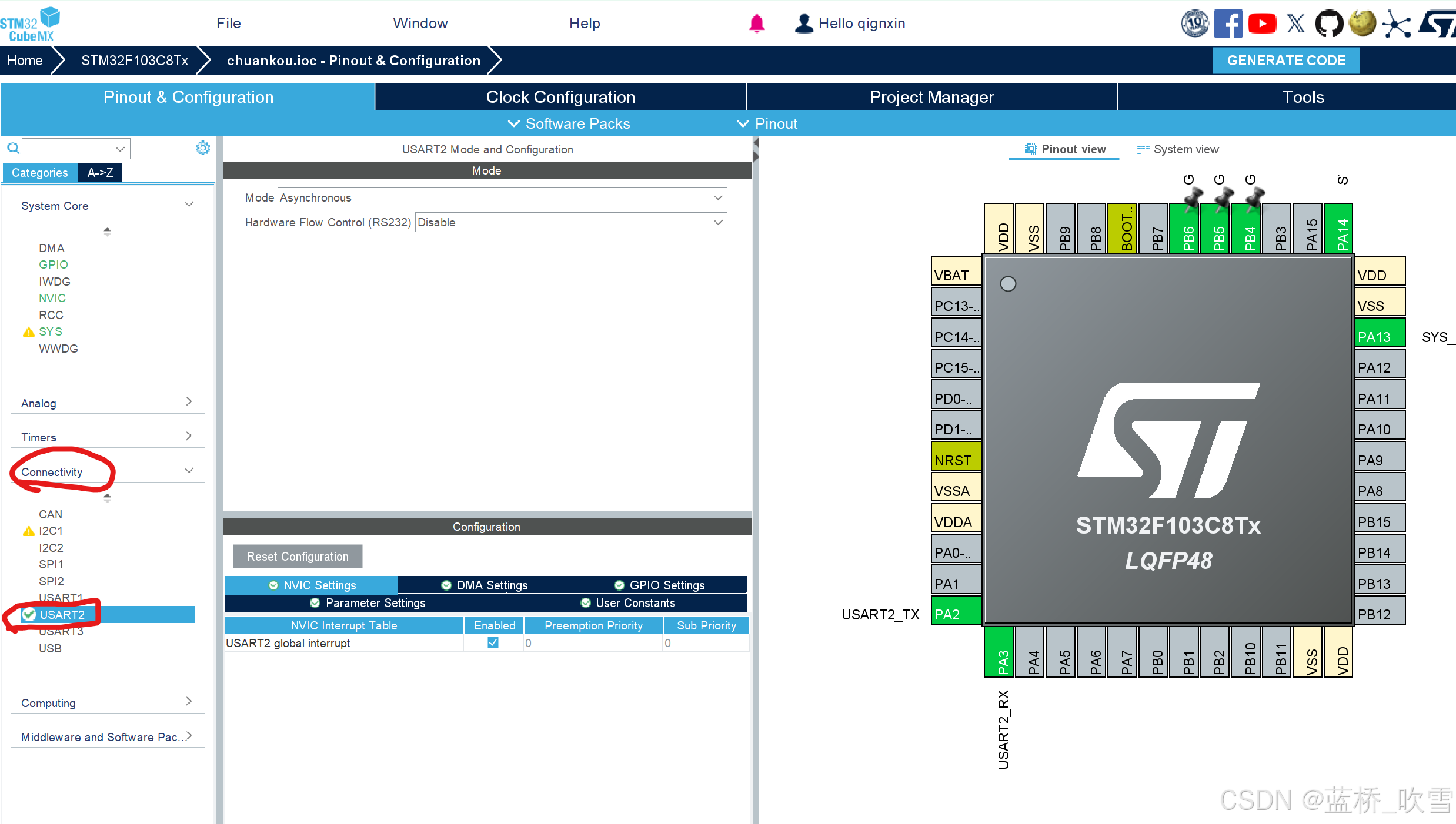Open the Facebook icon link
Image resolution: width=1456 pixels, height=824 pixels.
pos(1228,24)
